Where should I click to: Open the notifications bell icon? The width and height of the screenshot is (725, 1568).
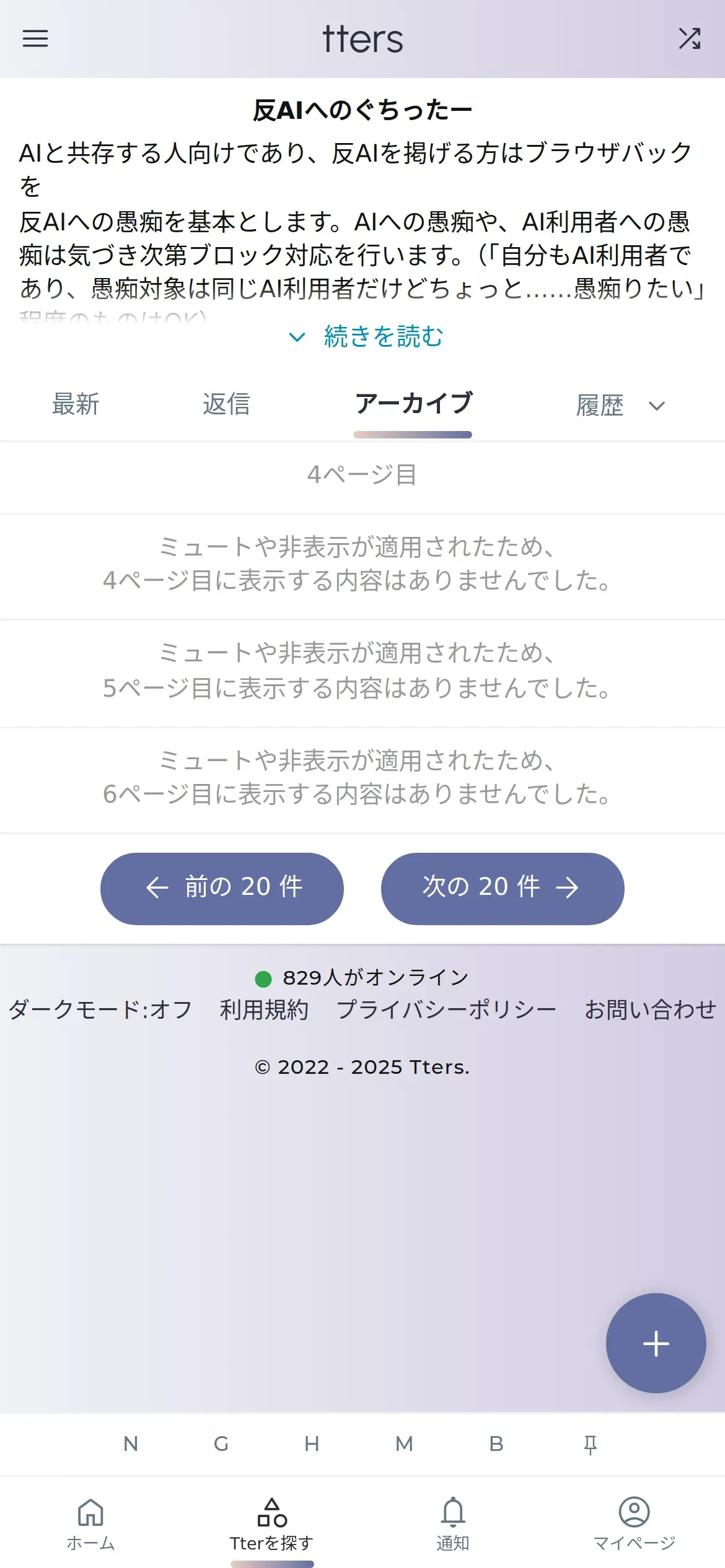pyautogui.click(x=453, y=1512)
